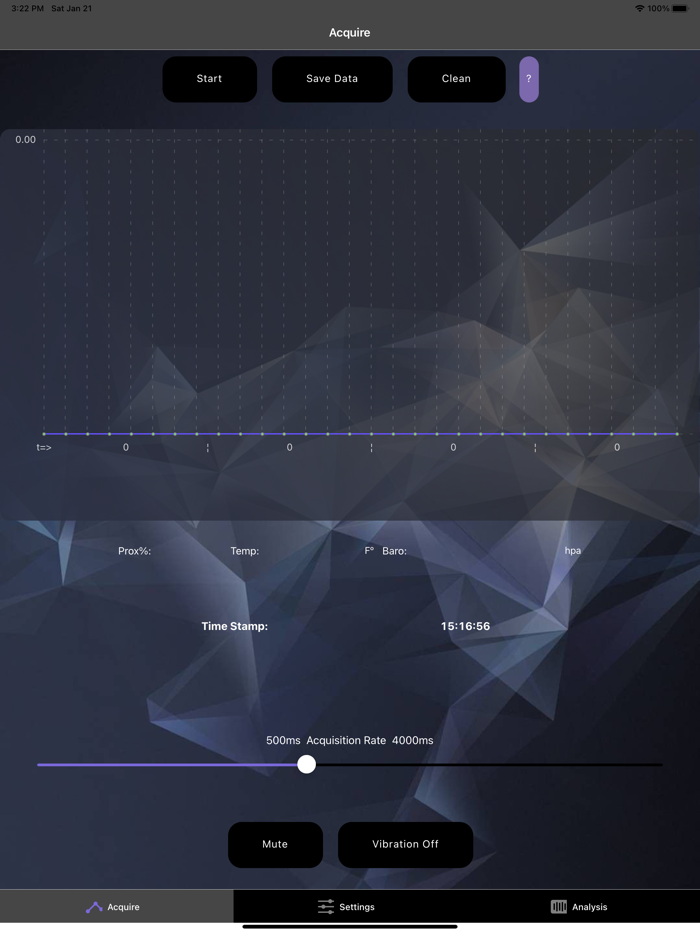Image resolution: width=700 pixels, height=934 pixels.
Task: Click the F° unit label
Action: point(369,551)
